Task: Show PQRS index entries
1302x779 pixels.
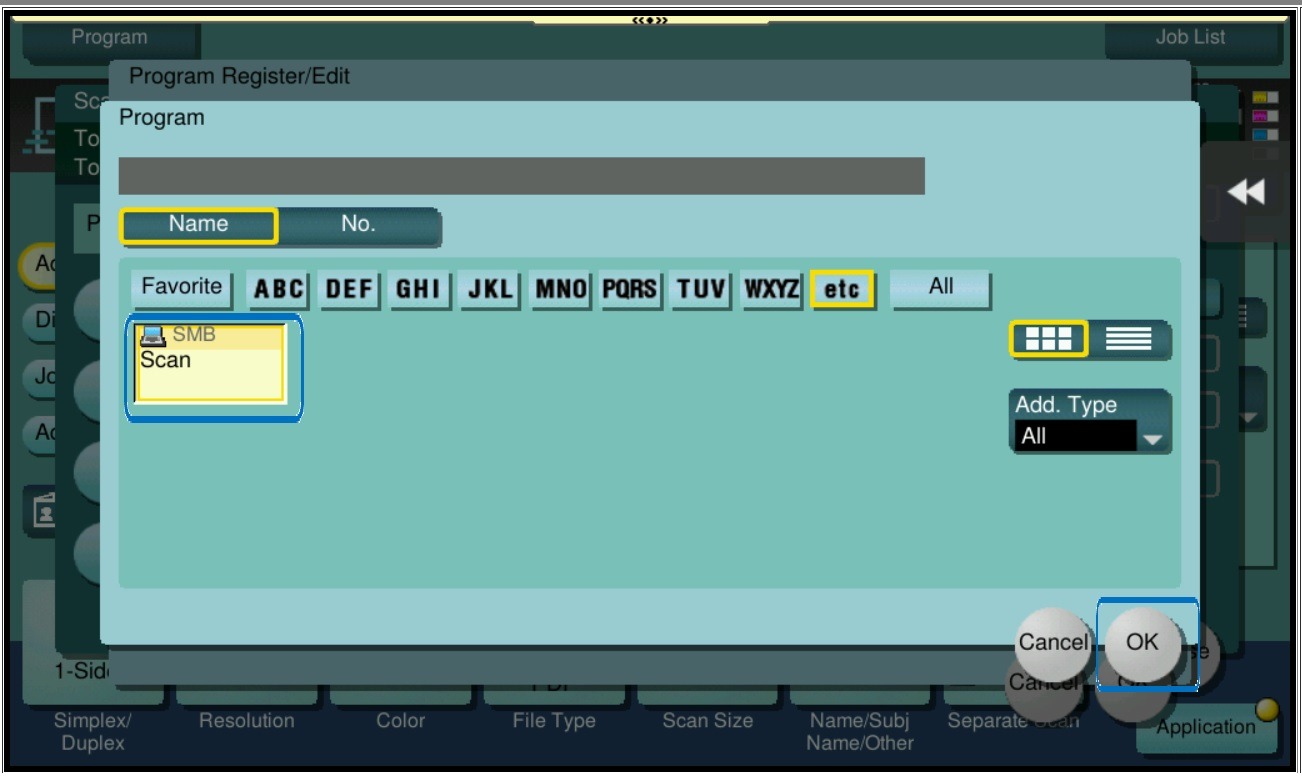Action: point(630,289)
